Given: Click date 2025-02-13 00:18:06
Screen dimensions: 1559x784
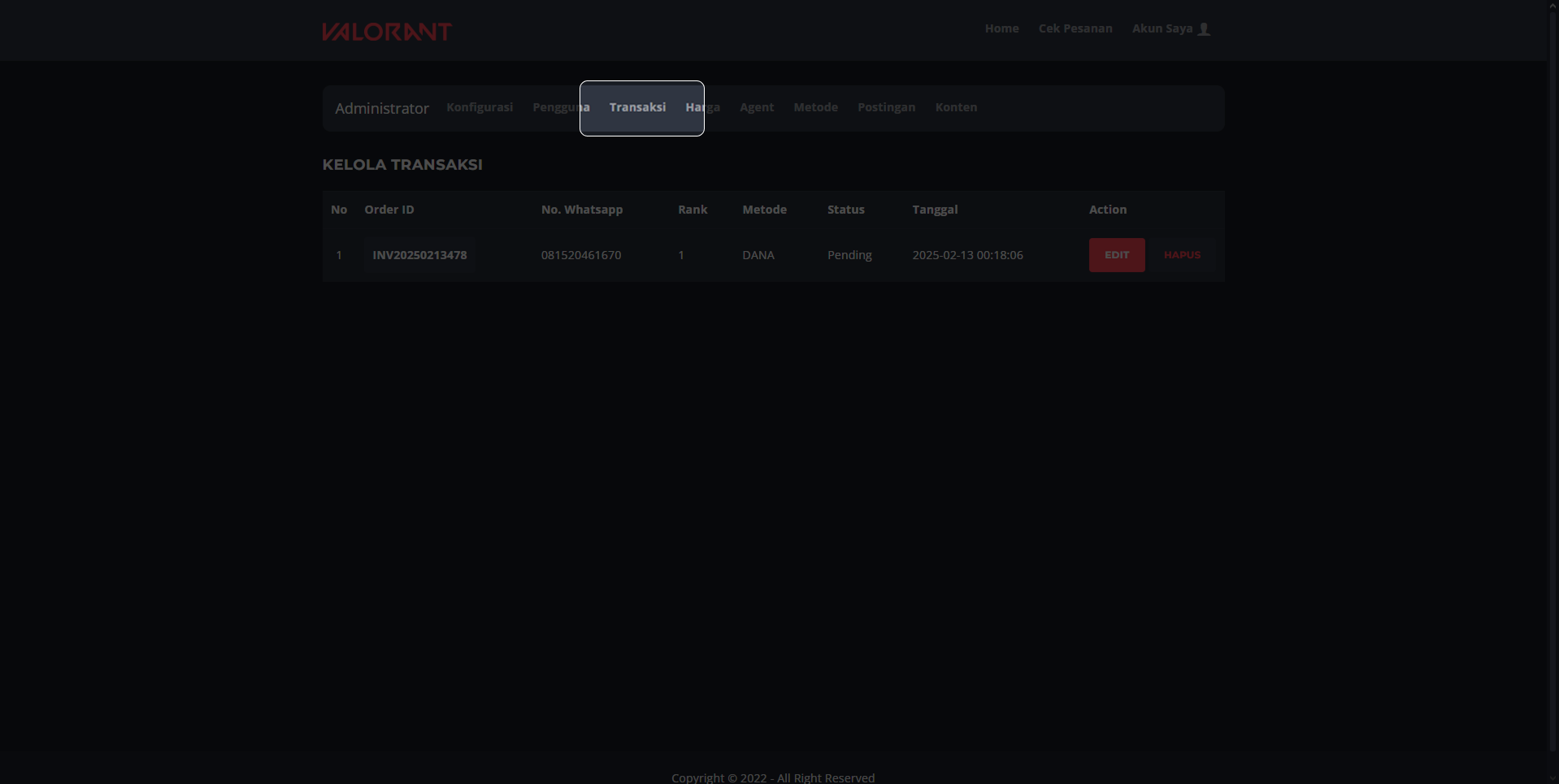Looking at the screenshot, I should point(967,255).
